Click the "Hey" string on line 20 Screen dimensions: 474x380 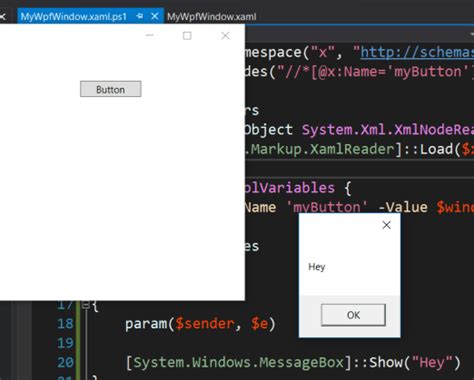pos(432,362)
